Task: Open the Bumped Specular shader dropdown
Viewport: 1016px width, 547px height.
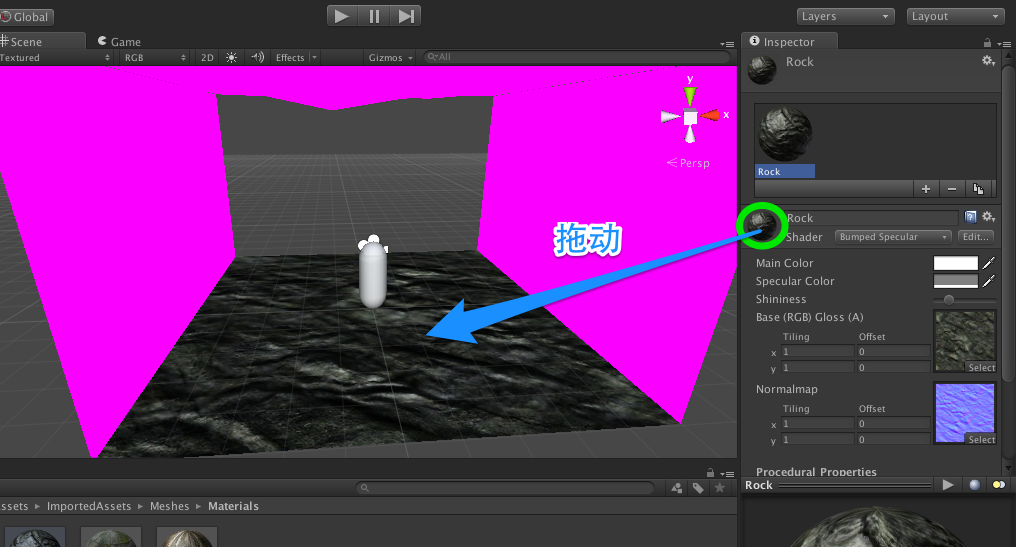Action: [x=893, y=237]
